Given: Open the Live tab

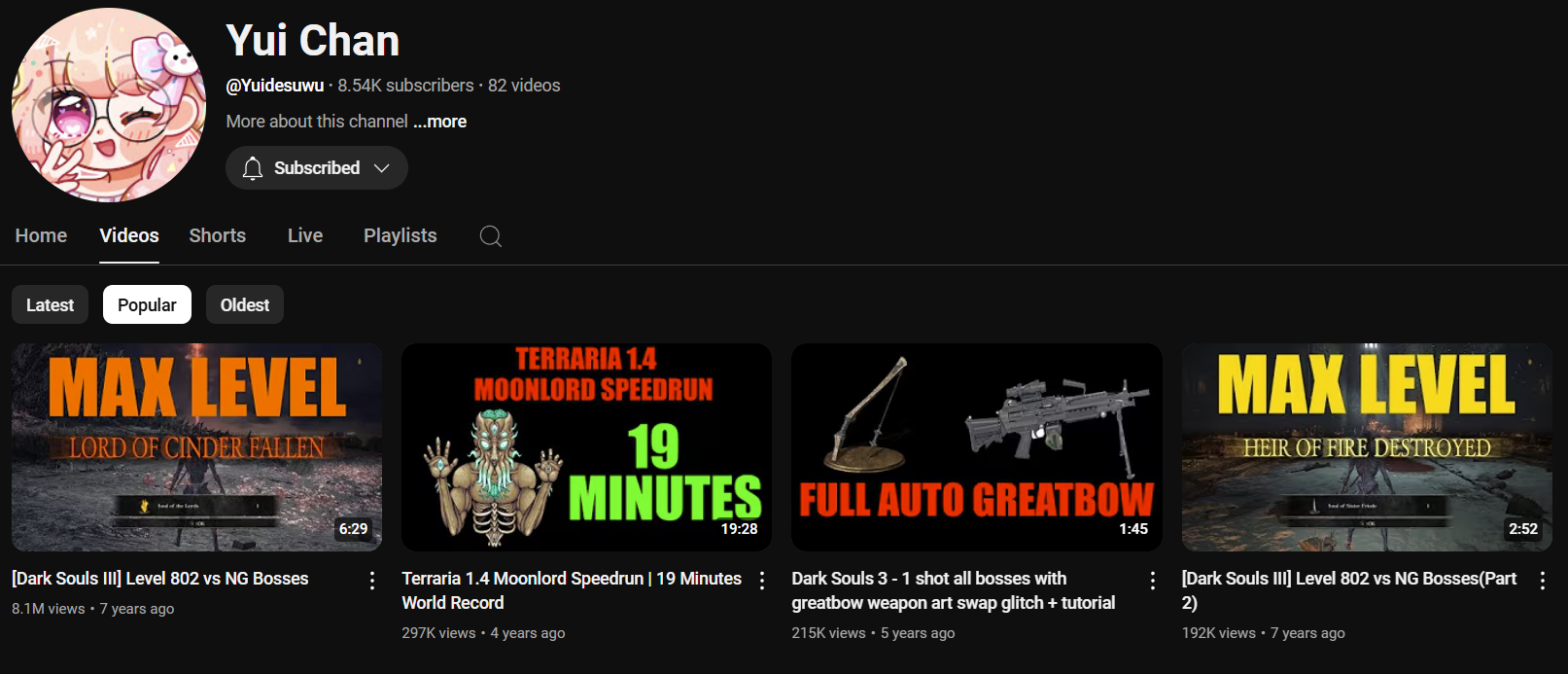Looking at the screenshot, I should (305, 235).
